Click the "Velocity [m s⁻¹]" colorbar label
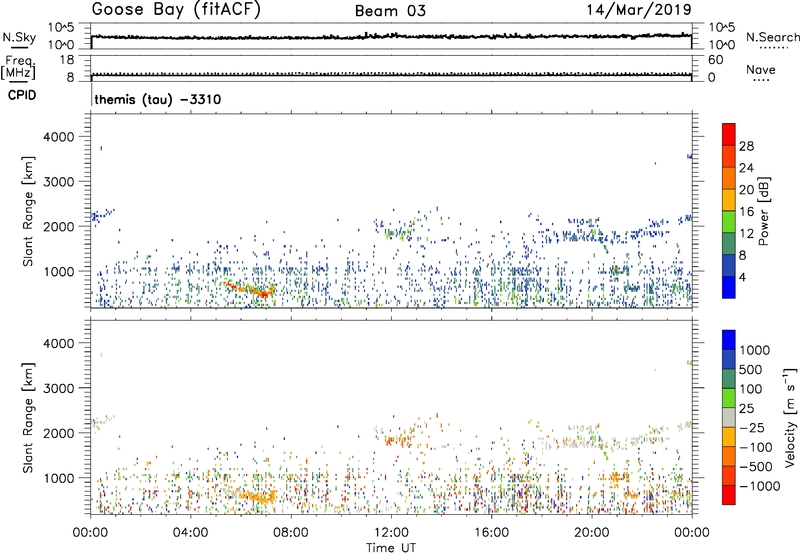Image resolution: width=800 pixels, height=554 pixels. point(791,417)
